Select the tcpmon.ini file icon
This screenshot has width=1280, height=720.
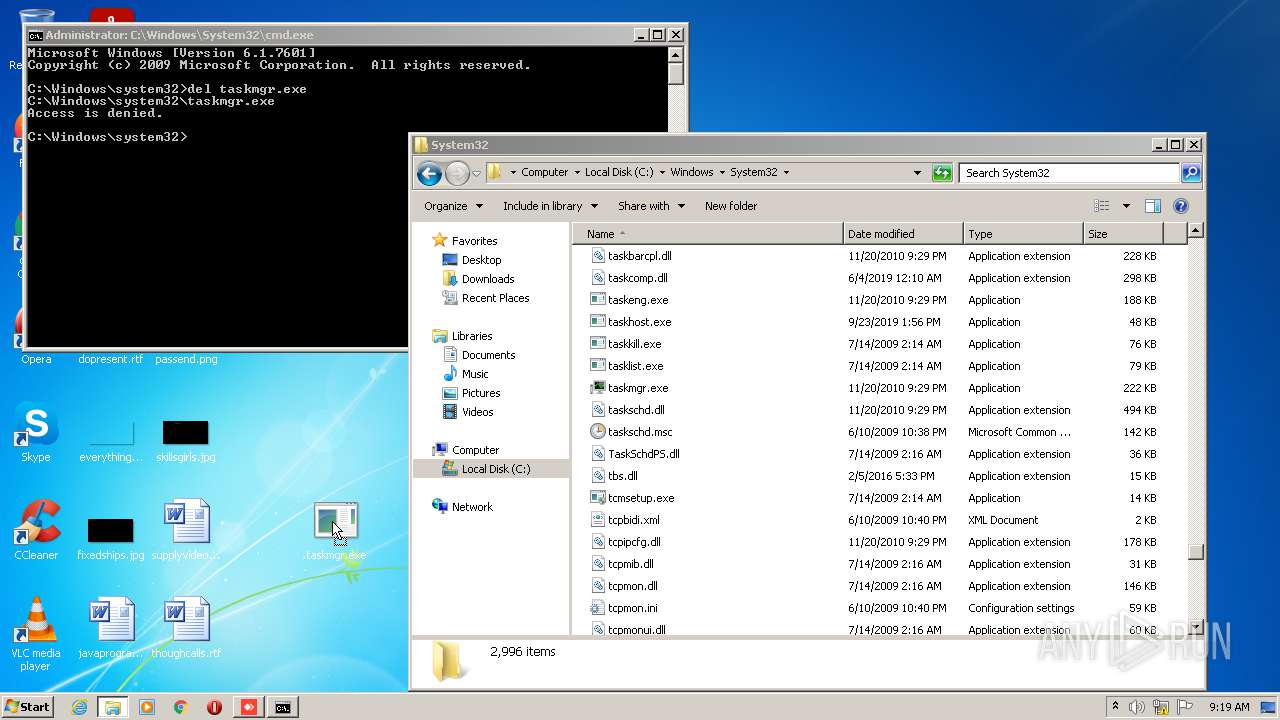click(598, 608)
